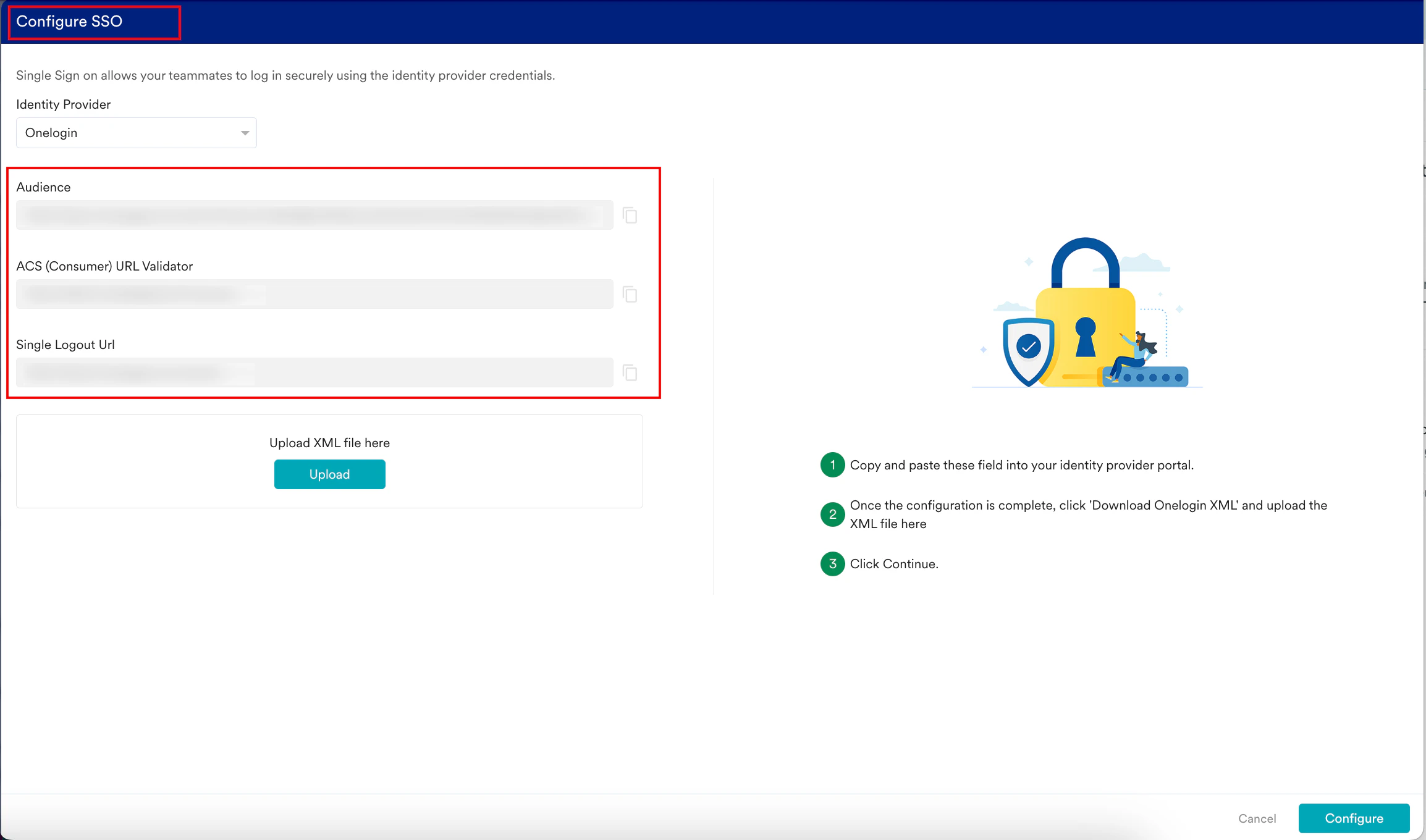The height and width of the screenshot is (840, 1426).
Task: Copy the ACS Consumer URL Validator value
Action: tap(630, 294)
